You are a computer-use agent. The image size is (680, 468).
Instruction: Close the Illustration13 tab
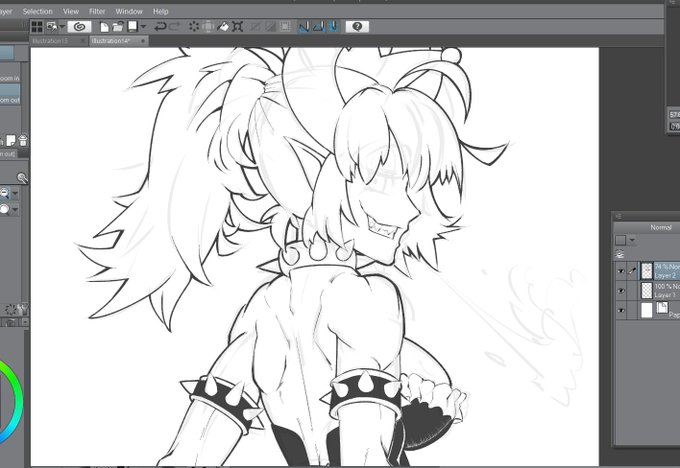coord(83,41)
